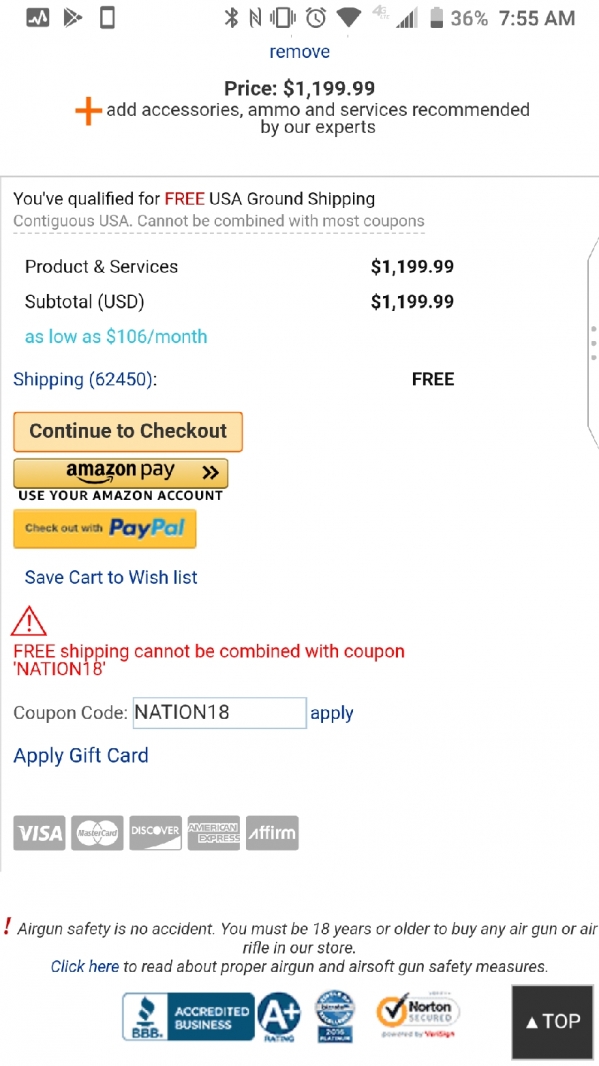The height and width of the screenshot is (1066, 599).
Task: Jump back up with the TOP button
Action: 553,1022
